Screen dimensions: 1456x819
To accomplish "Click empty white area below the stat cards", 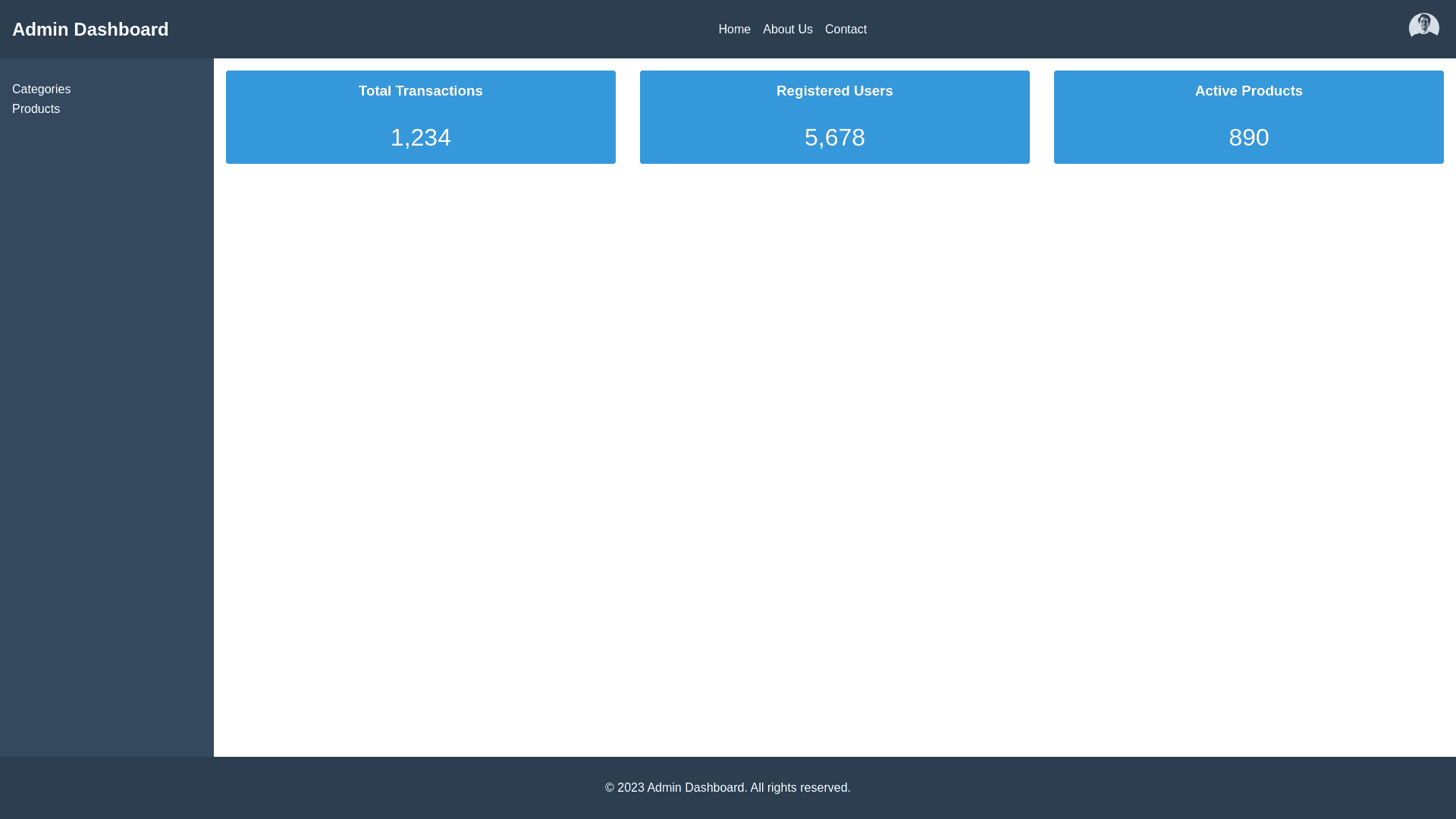I will pyautogui.click(x=834, y=455).
